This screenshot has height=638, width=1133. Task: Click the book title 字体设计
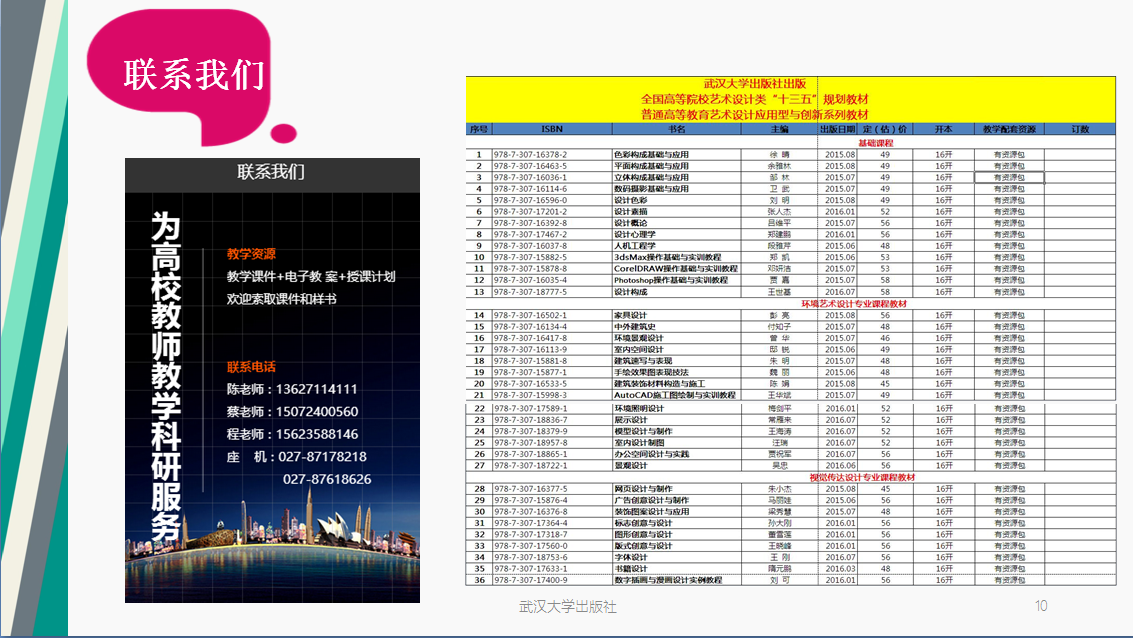pos(631,558)
